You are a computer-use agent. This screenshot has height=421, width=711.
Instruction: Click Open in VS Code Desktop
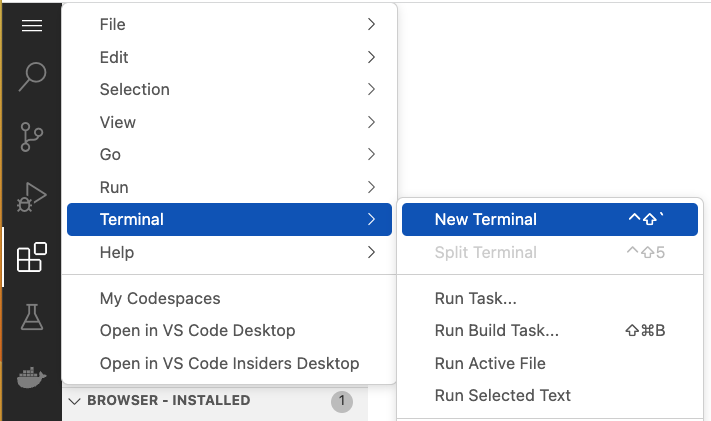pyautogui.click(x=197, y=331)
